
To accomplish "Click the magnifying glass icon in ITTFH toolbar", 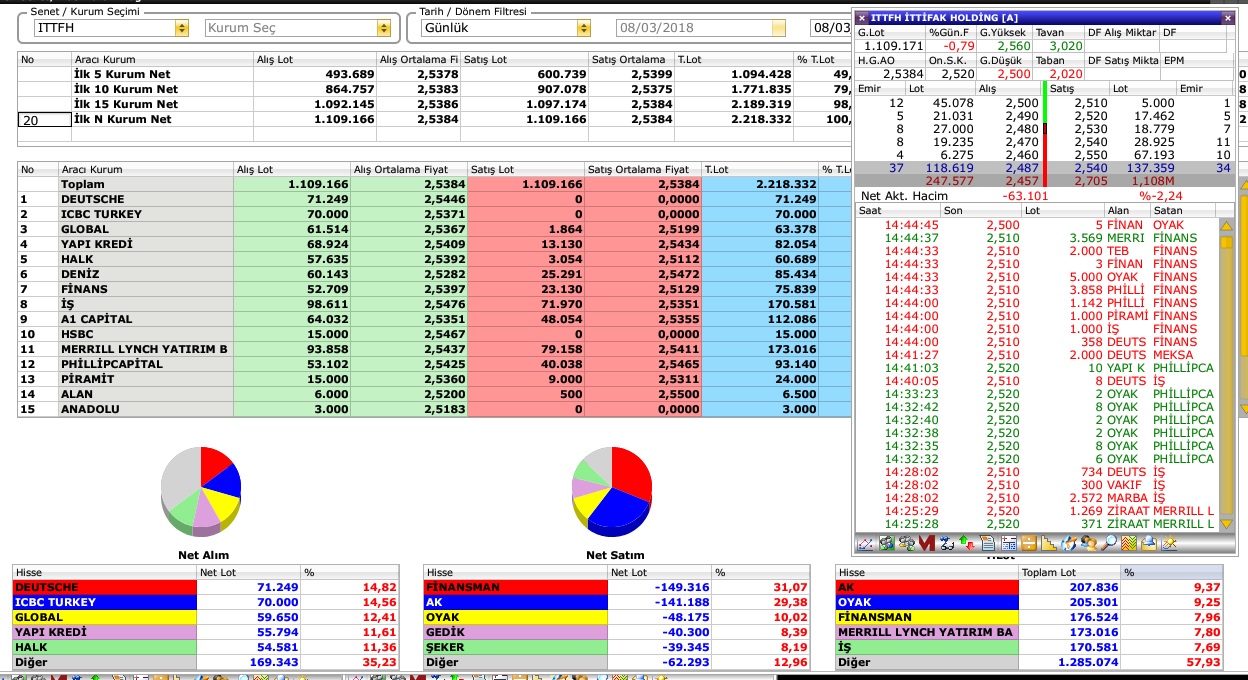I will (x=1109, y=544).
